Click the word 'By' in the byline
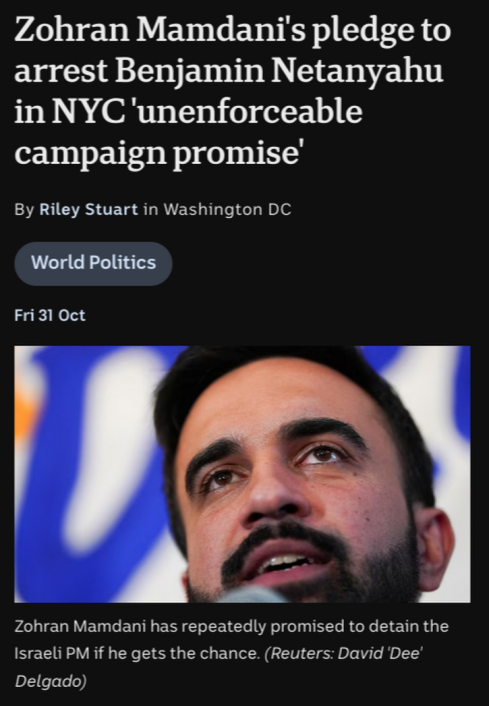Screen dimensions: 489x706 [24, 210]
